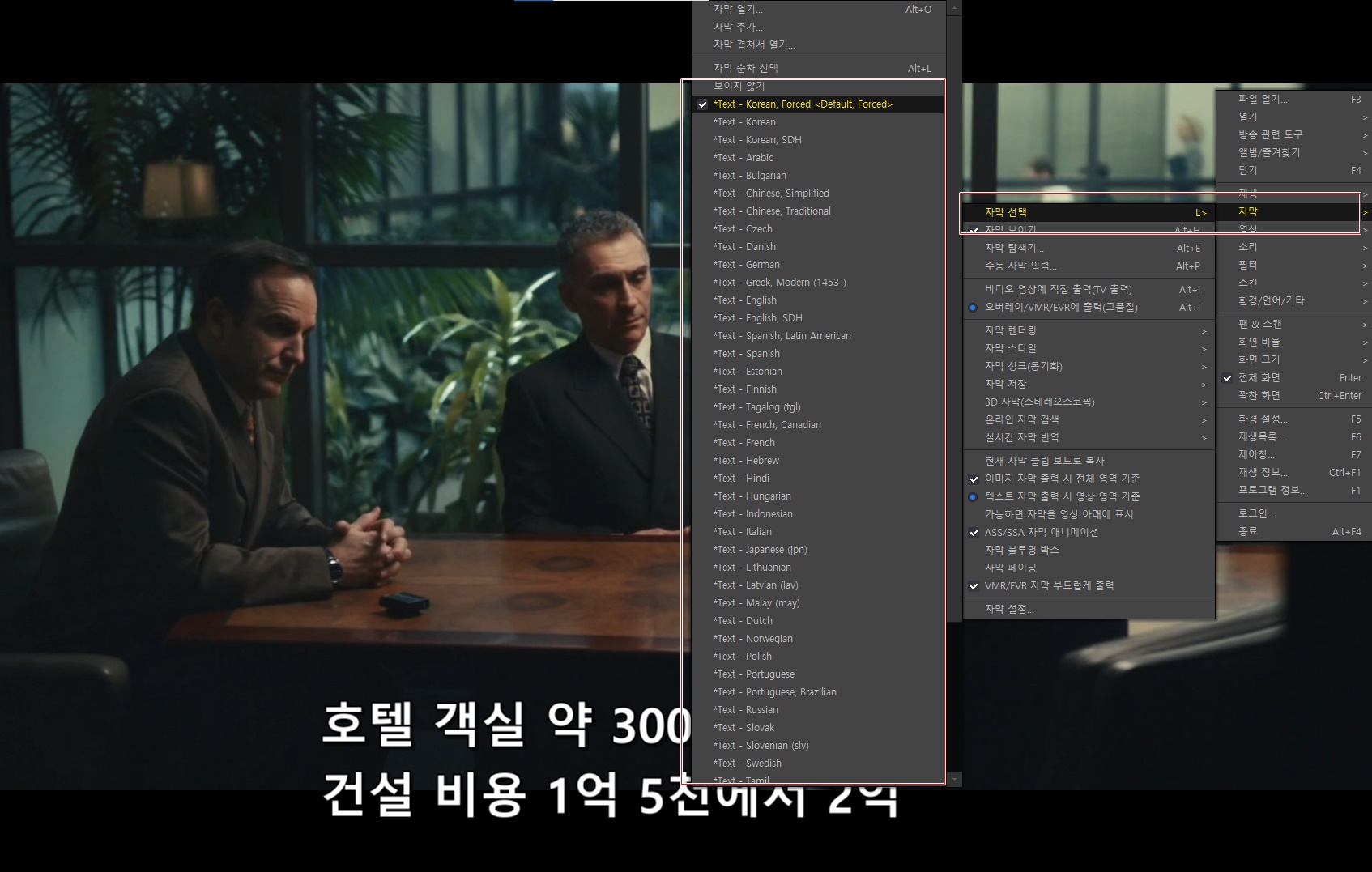Open '자막 겹쳐서 열기...' entry
This screenshot has height=872, width=1372.
click(819, 45)
